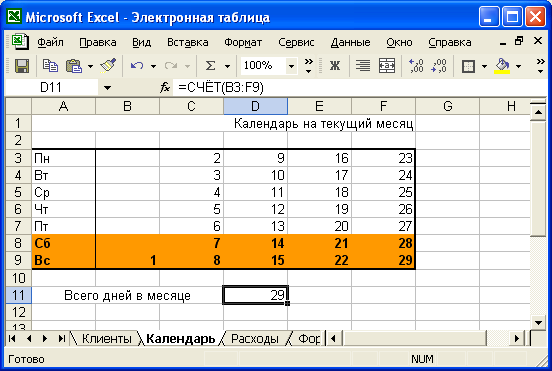Select the orange Сб cell

(x=63, y=243)
